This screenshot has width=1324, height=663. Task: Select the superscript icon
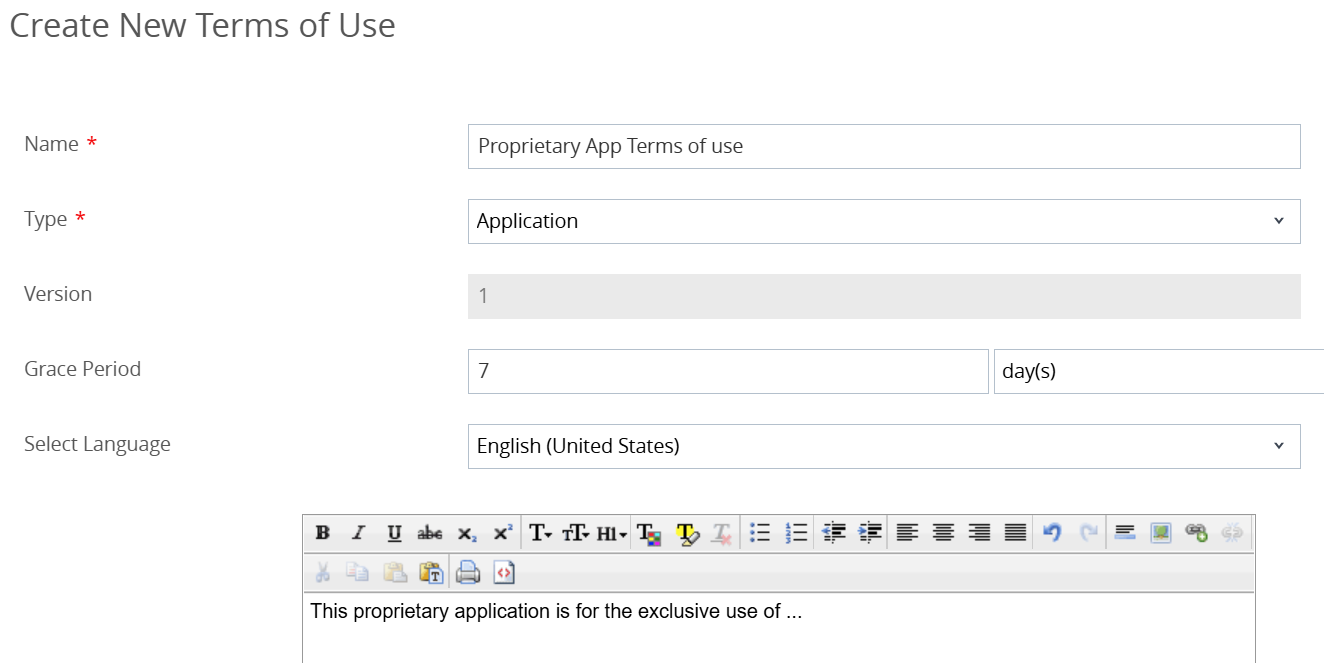tap(501, 532)
